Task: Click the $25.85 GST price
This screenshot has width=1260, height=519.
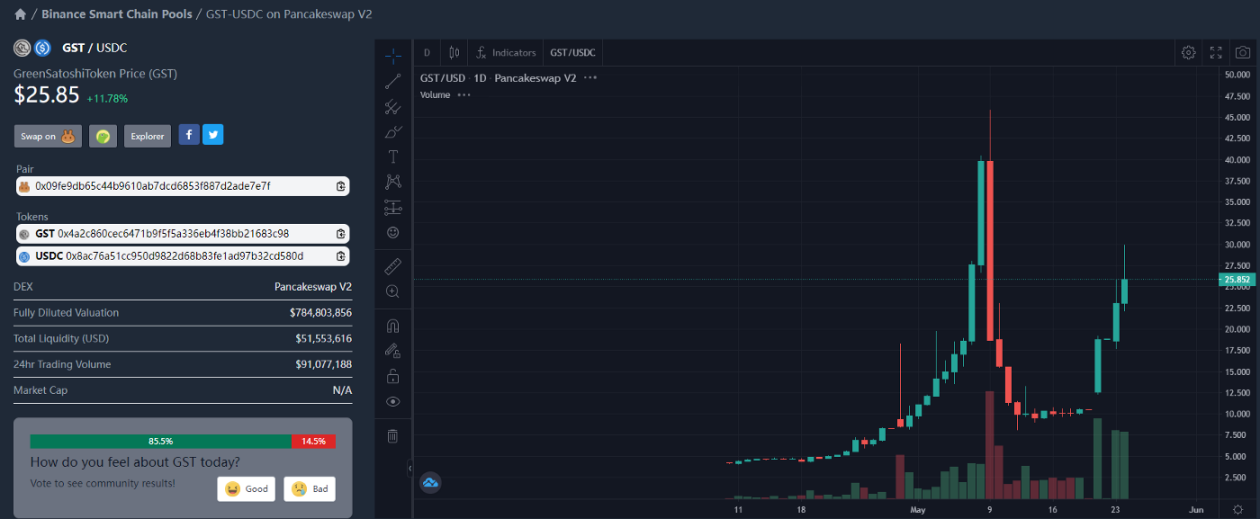Action: pyautogui.click(x=46, y=95)
